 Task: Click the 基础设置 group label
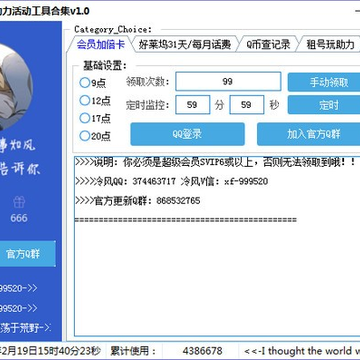(x=105, y=66)
